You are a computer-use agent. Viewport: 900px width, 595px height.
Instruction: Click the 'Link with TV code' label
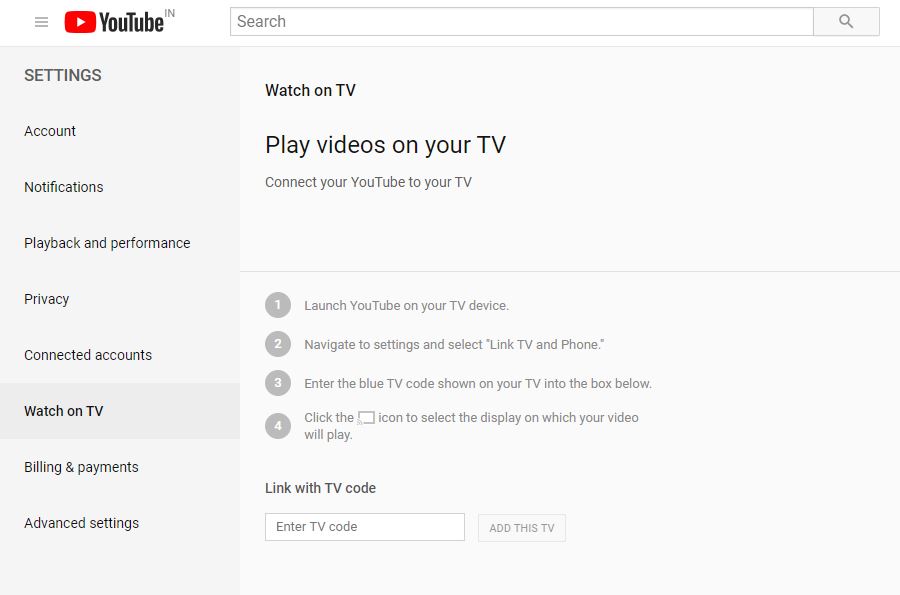click(320, 488)
